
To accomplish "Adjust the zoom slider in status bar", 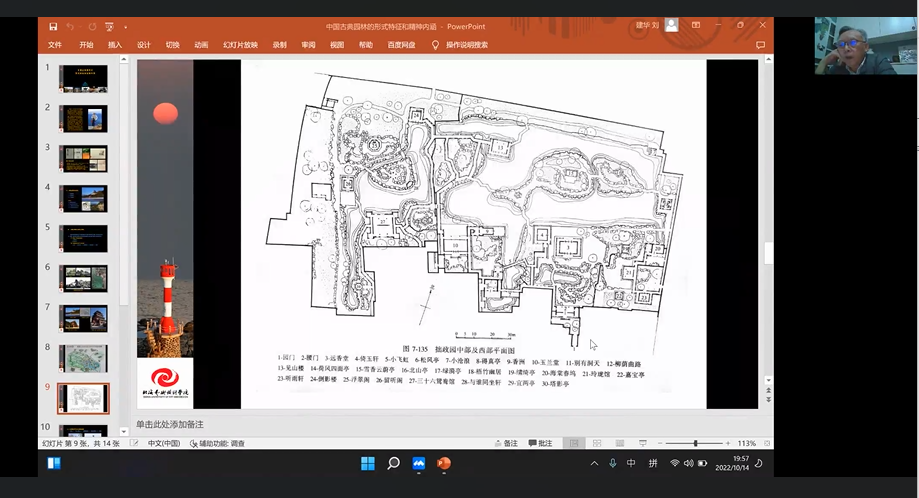I will pyautogui.click(x=695, y=443).
